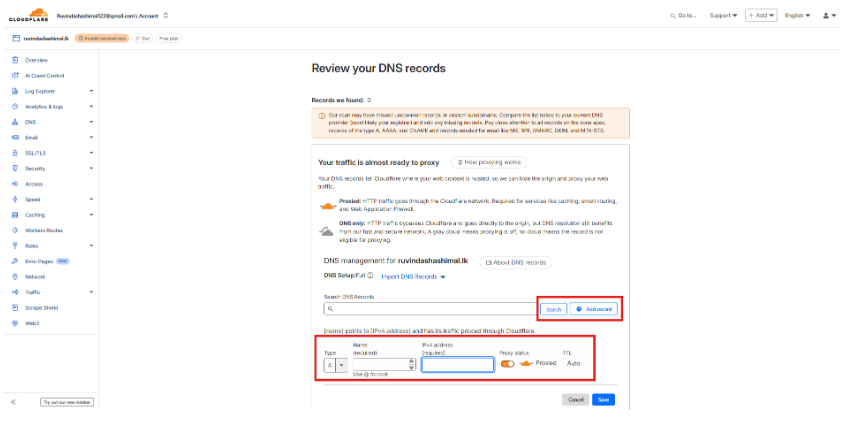Click the DNS Setup info icon

pos(370,276)
